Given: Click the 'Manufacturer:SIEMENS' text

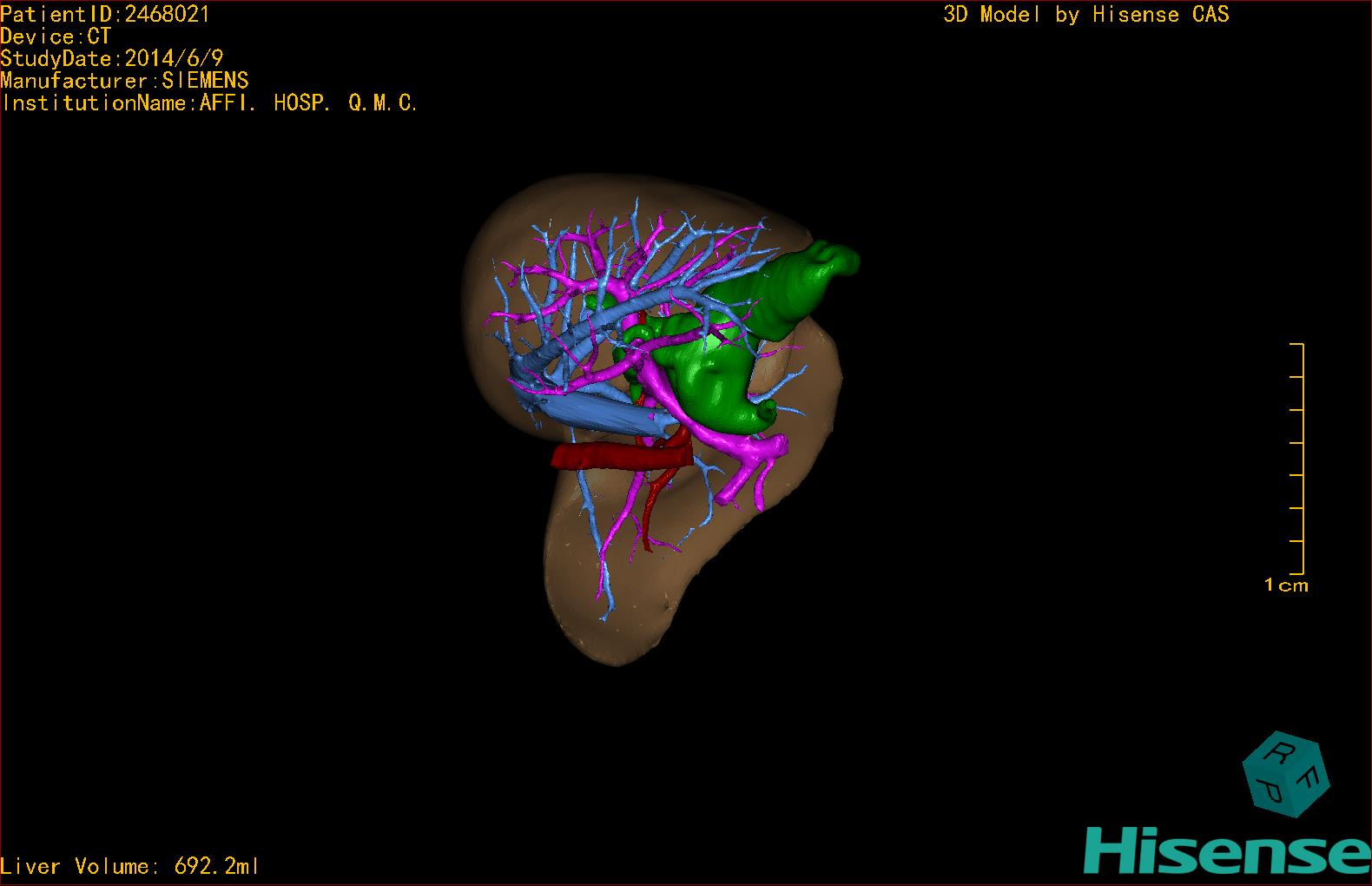Looking at the screenshot, I should tap(124, 81).
